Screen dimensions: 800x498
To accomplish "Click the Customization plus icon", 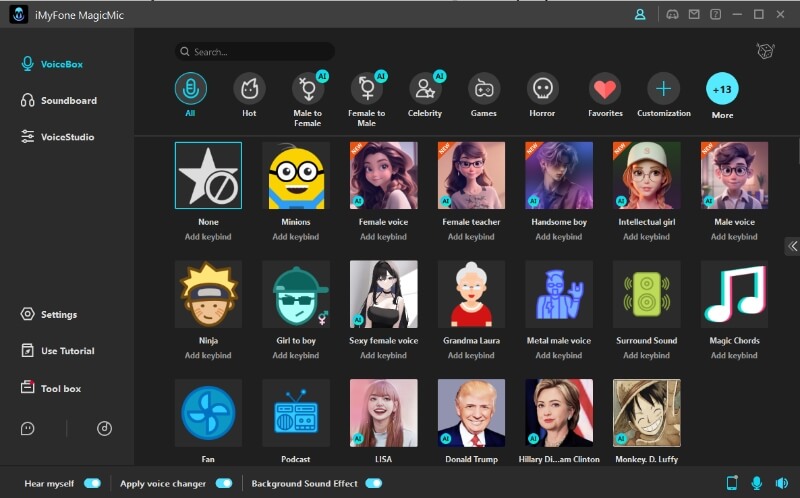I will click(x=663, y=89).
